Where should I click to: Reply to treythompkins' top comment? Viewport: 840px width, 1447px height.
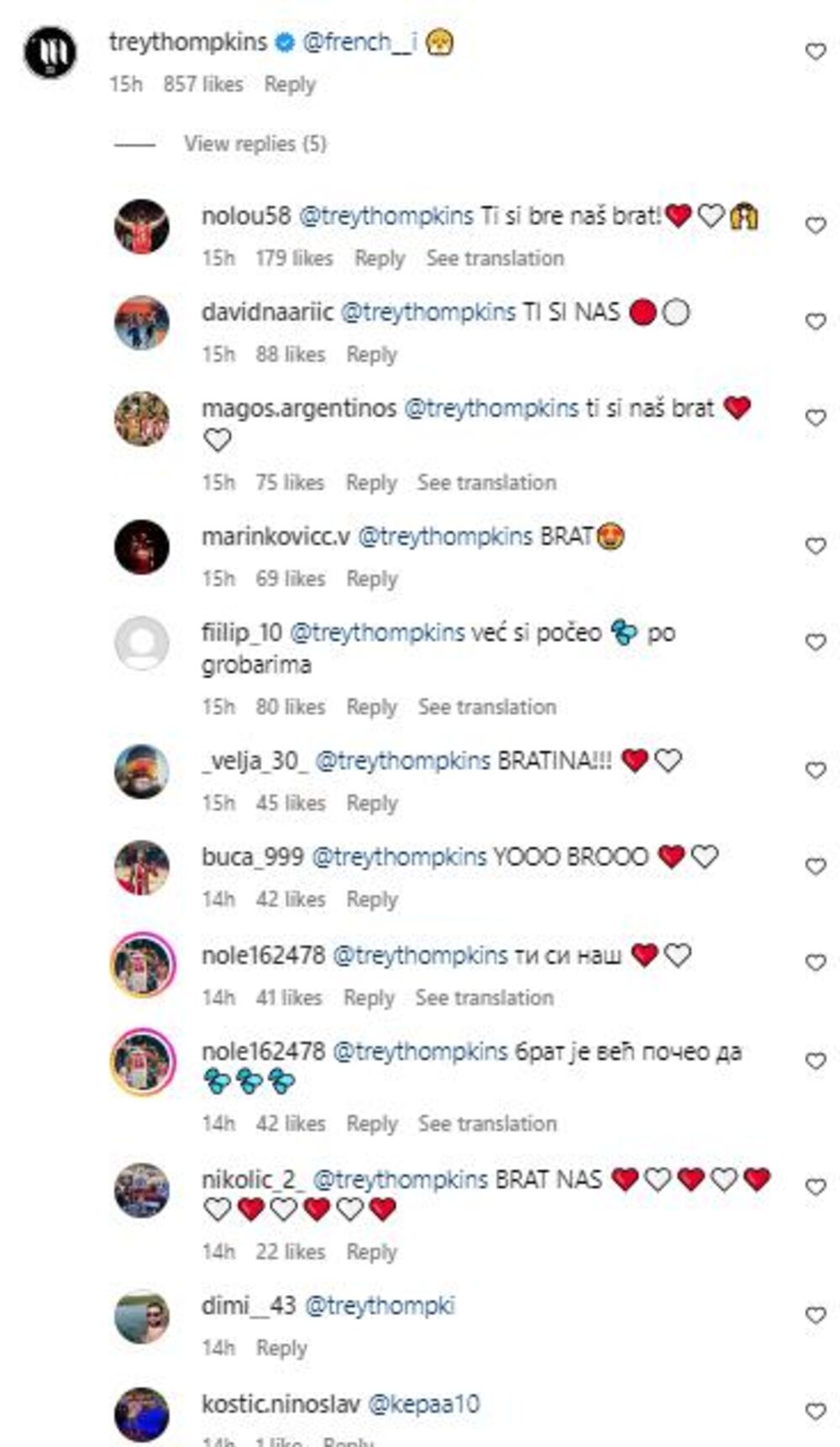click(290, 84)
